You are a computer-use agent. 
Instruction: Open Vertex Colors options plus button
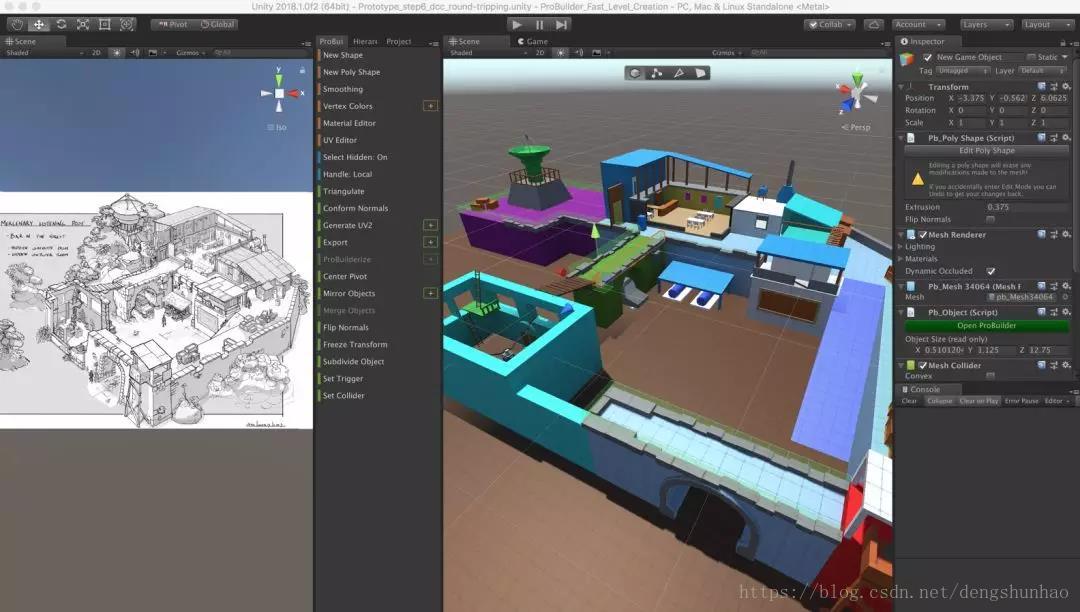pyautogui.click(x=430, y=106)
